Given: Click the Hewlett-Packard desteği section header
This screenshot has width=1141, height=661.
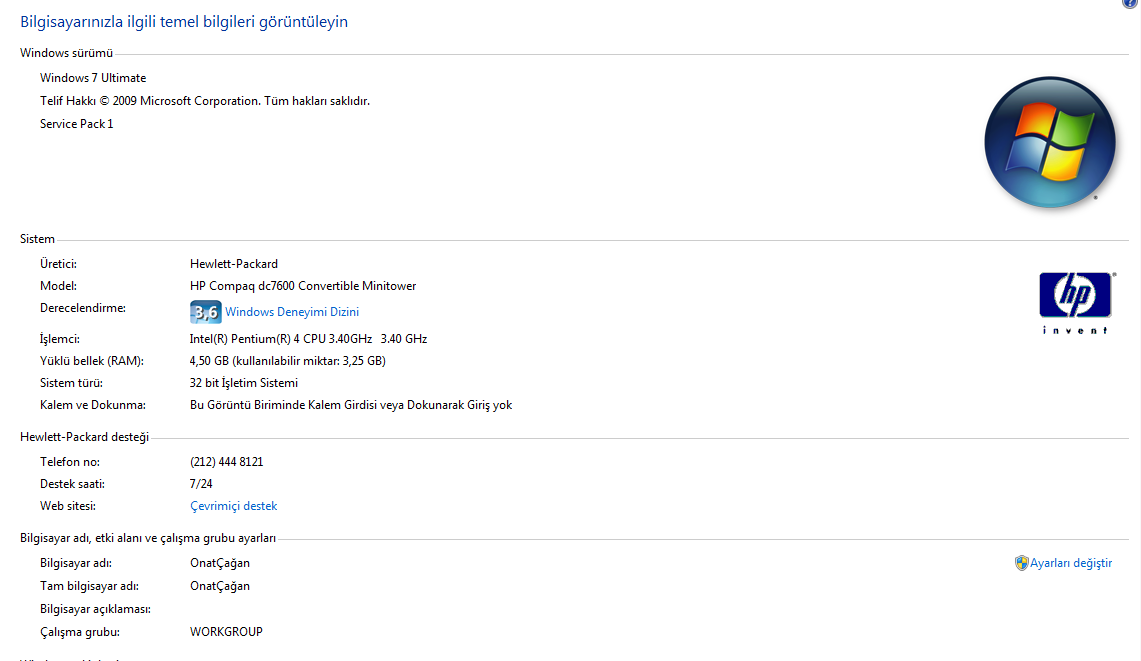Looking at the screenshot, I should tap(84, 437).
